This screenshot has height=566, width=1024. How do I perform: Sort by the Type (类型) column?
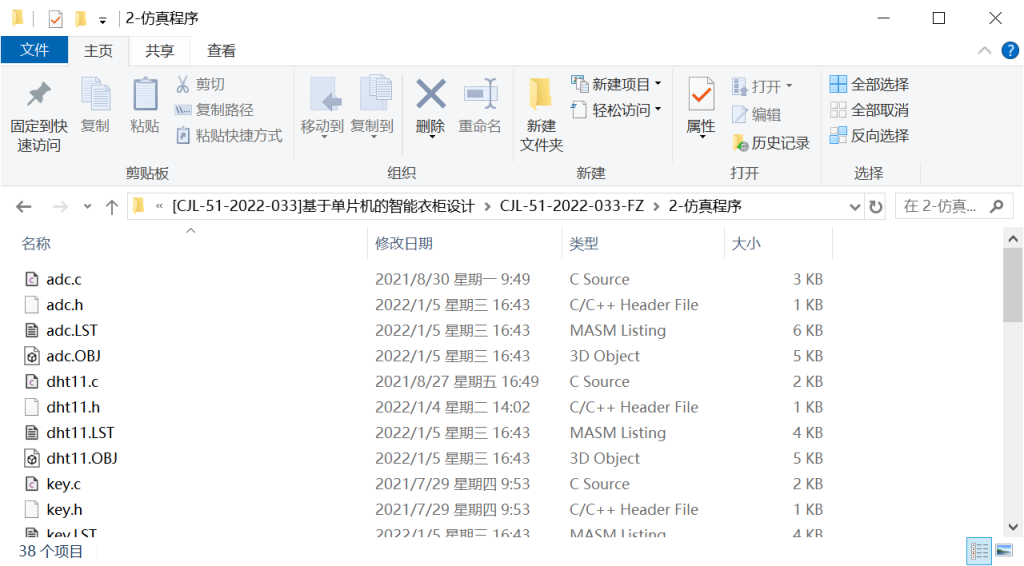coord(584,244)
